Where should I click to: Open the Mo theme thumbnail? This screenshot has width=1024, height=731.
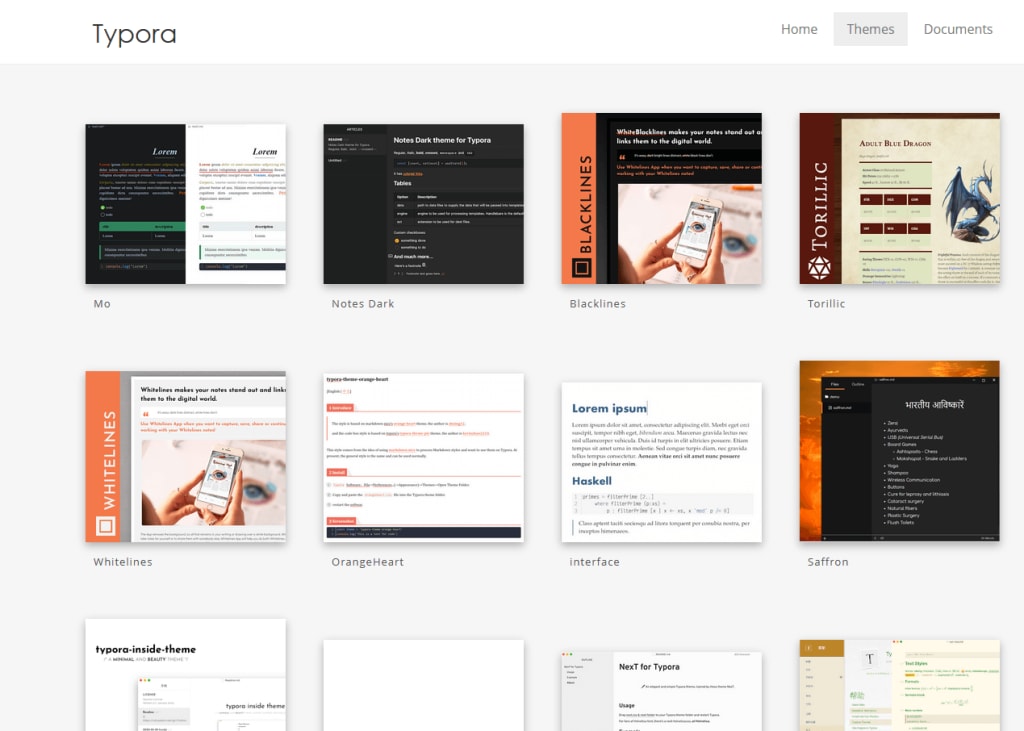coord(185,204)
